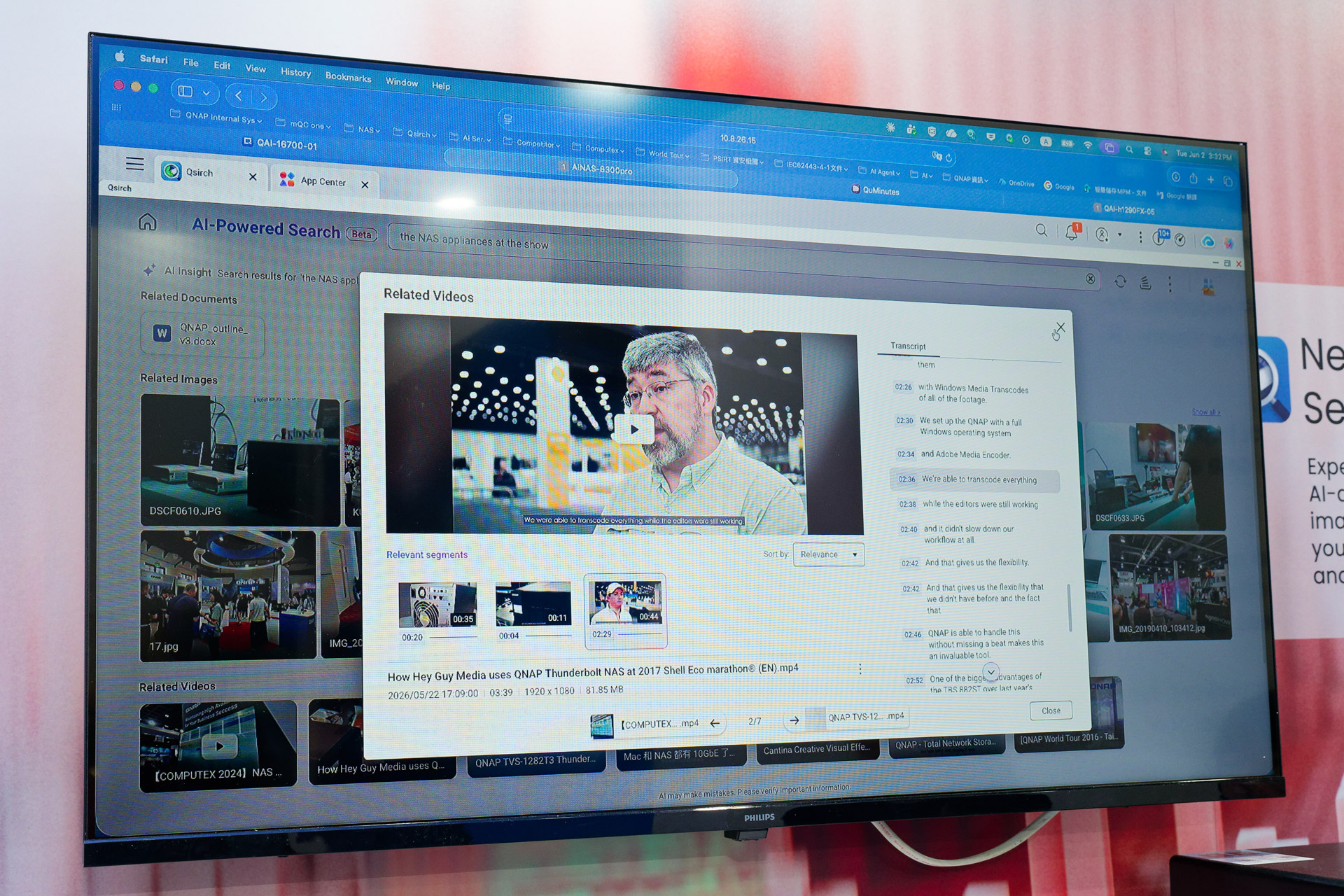1344x896 pixels.
Task: Open the Google bookmark
Action: pos(1059,186)
